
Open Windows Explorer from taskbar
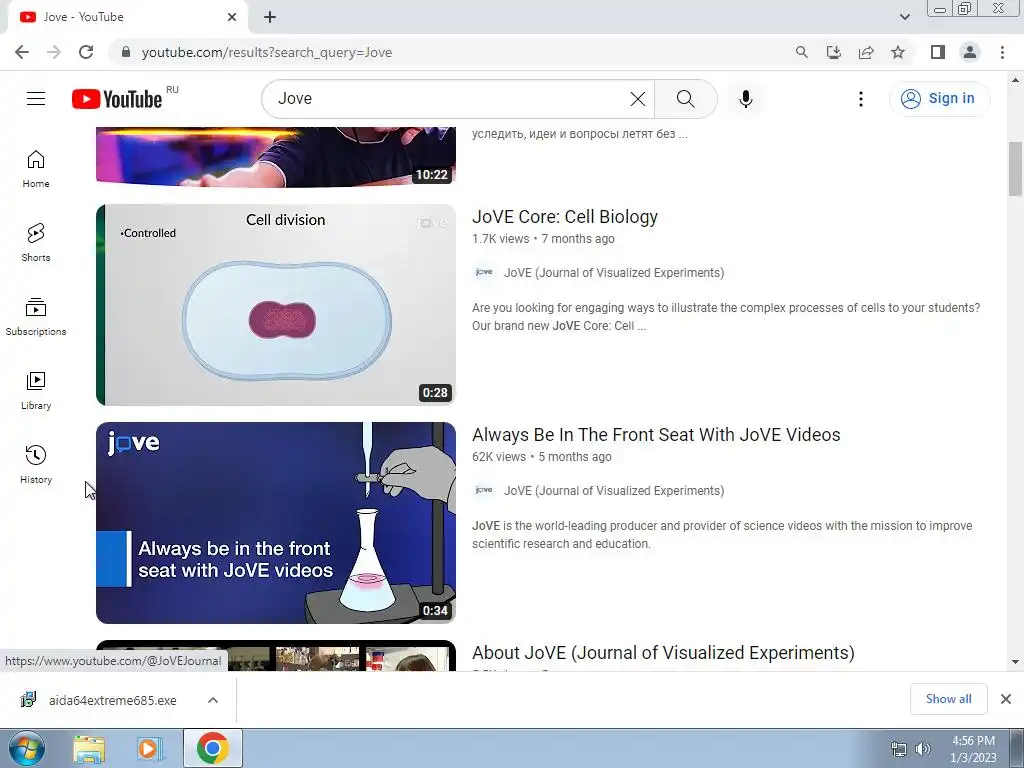tap(89, 749)
